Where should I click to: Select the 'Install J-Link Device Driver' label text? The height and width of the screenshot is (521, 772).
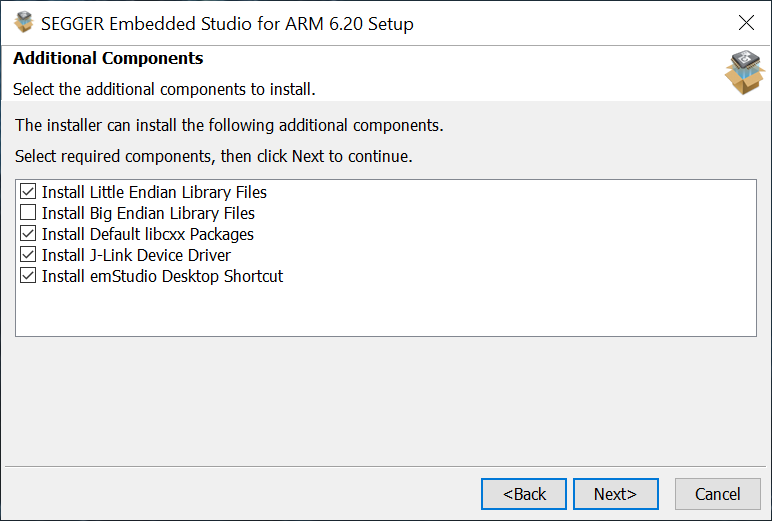coord(136,255)
